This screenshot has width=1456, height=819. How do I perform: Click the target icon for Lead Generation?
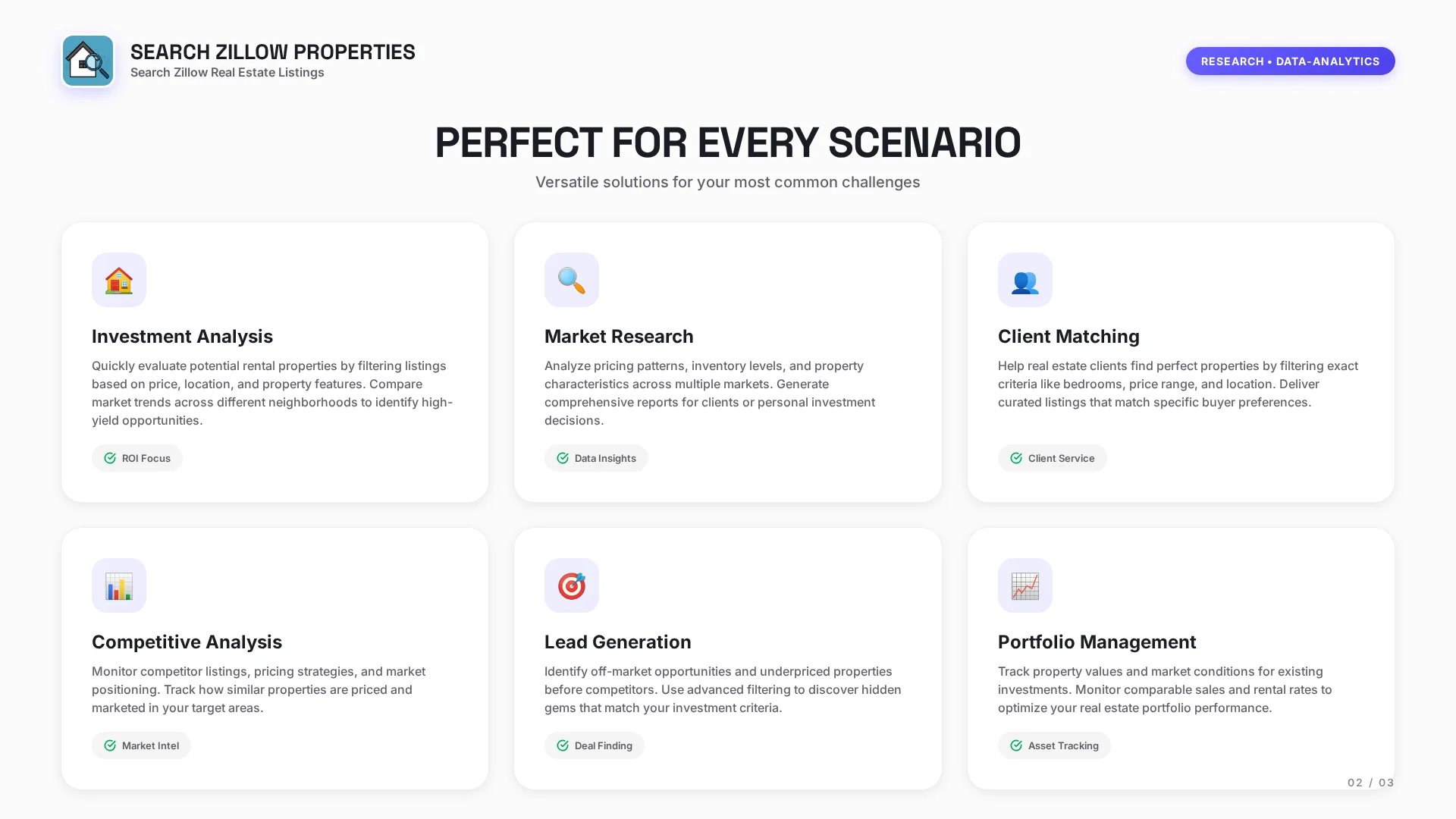tap(572, 585)
